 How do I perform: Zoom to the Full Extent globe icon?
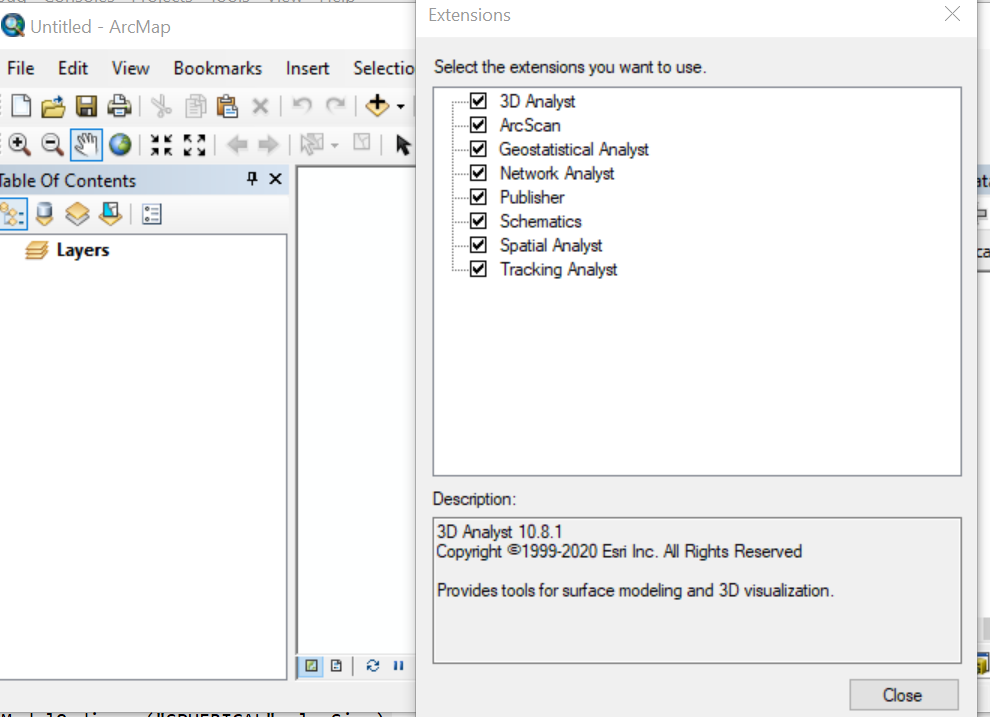tap(118, 144)
